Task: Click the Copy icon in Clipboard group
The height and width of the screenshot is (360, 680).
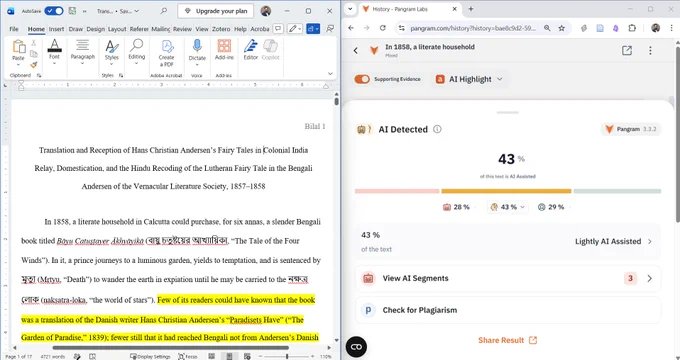Action: tap(33, 54)
